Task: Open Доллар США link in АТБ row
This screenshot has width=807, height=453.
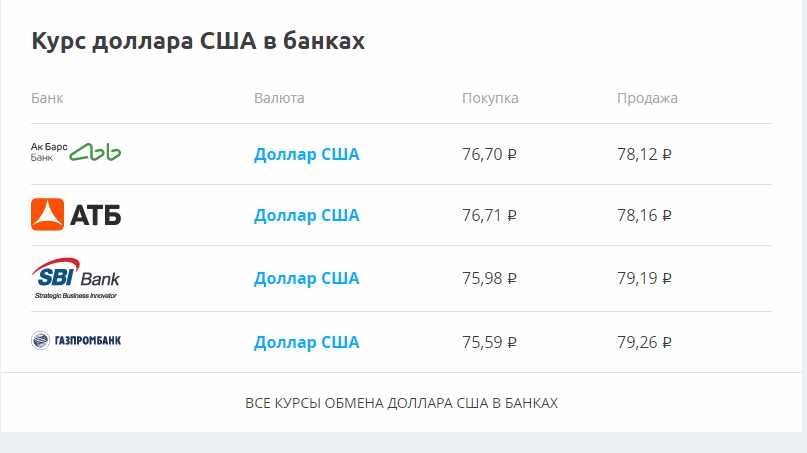Action: [307, 215]
